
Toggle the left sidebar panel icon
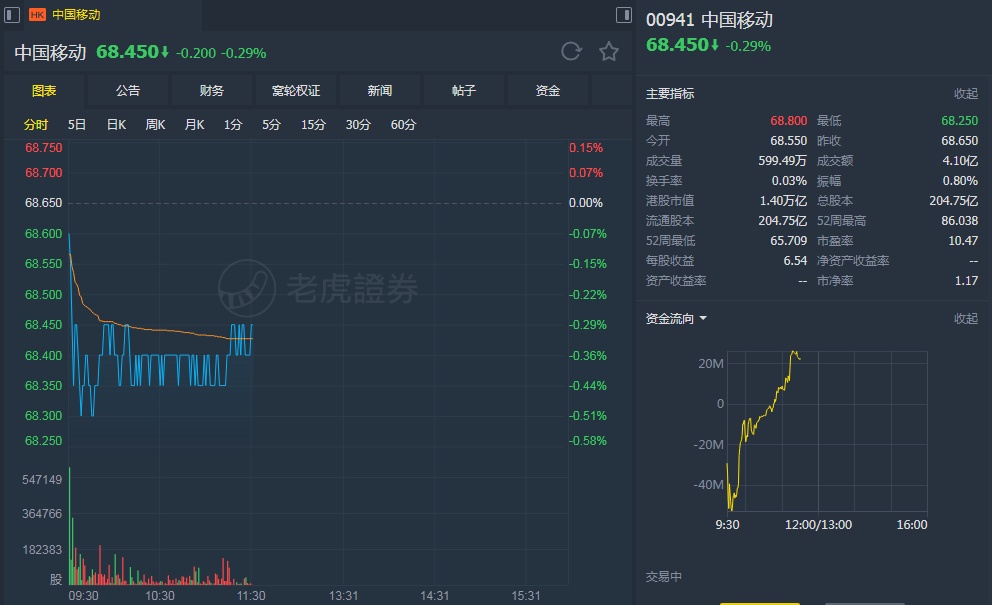(x=12, y=15)
